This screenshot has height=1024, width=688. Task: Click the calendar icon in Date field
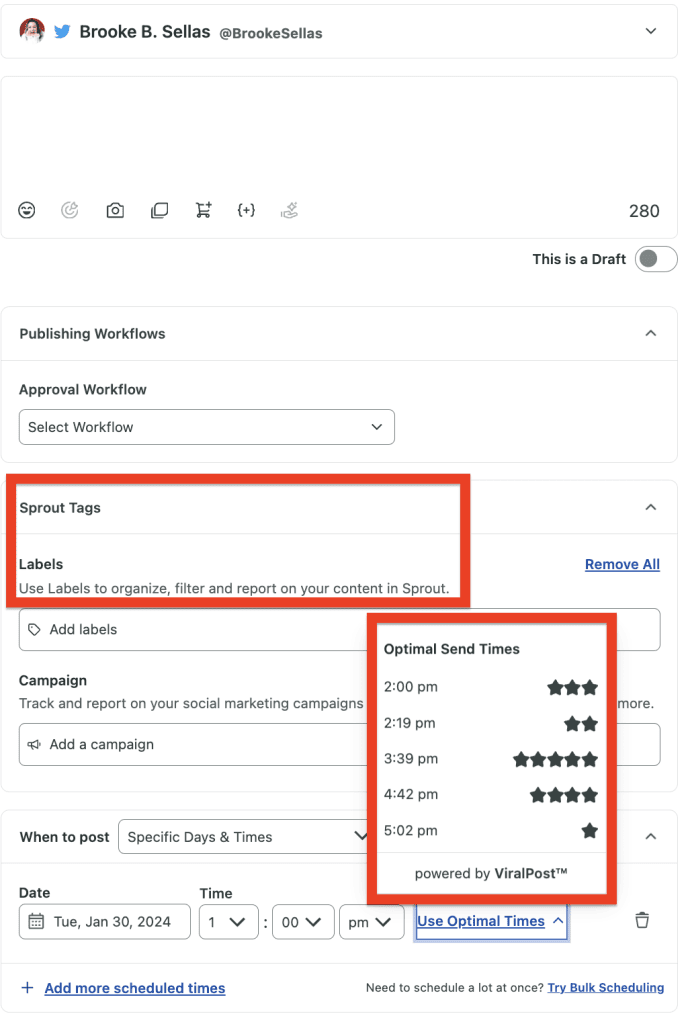[37, 921]
